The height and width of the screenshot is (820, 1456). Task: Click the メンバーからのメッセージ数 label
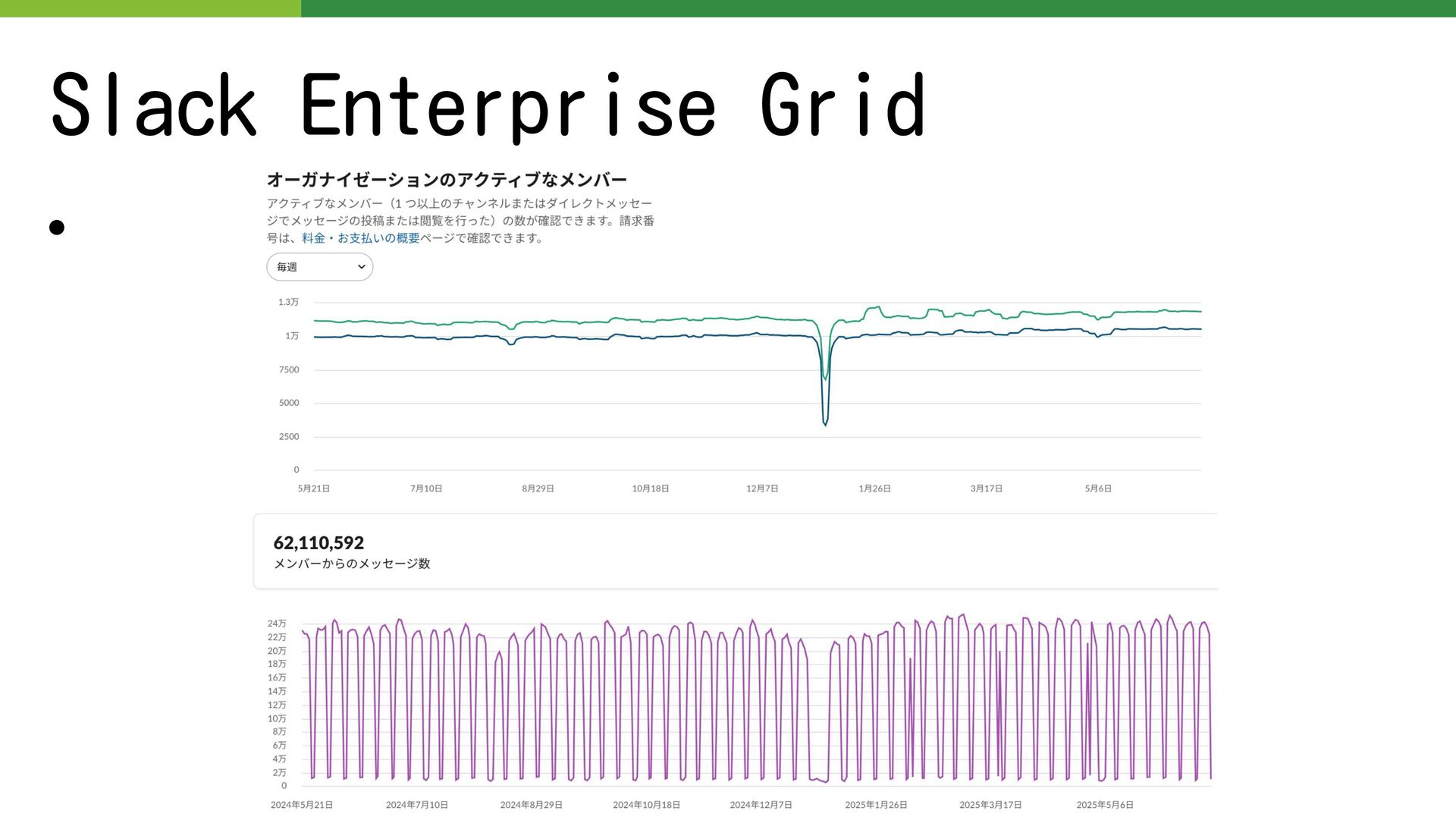pyautogui.click(x=352, y=564)
